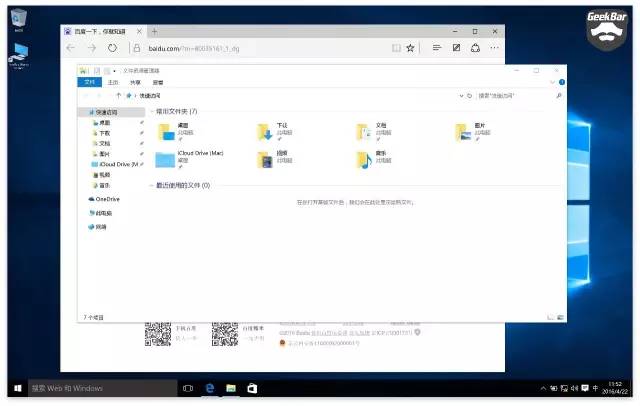Open the 图片 folder tile in frequent folders
The image size is (640, 406).
(x=474, y=132)
